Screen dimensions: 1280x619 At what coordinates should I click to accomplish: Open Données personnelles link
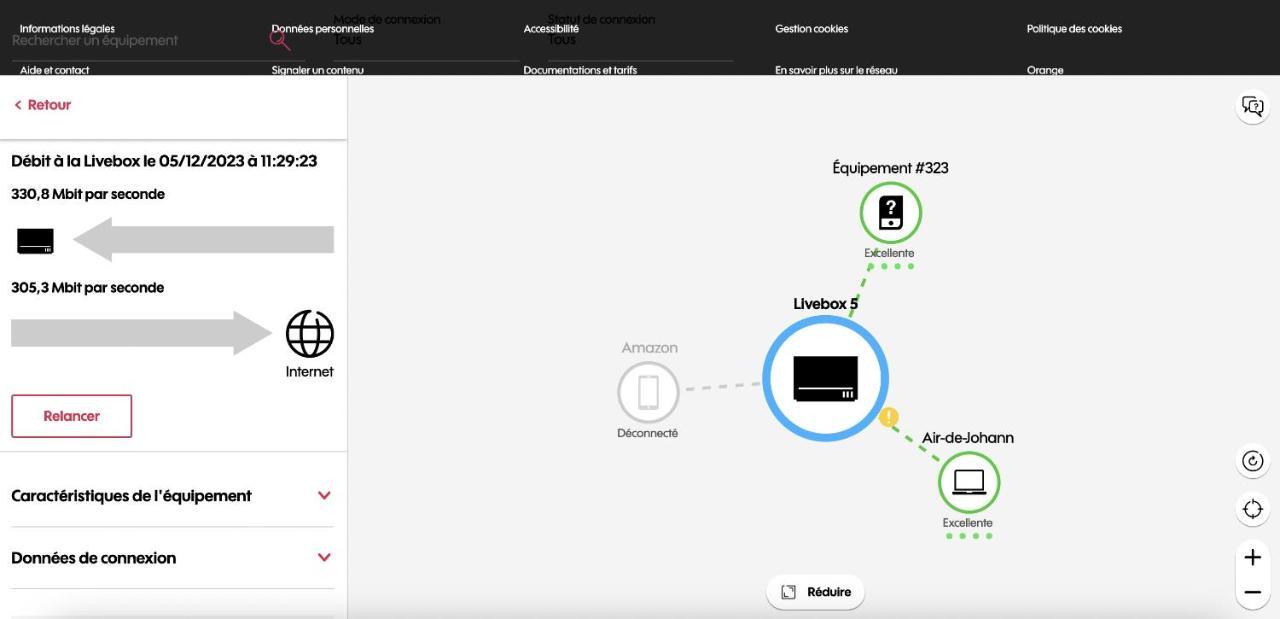(323, 29)
